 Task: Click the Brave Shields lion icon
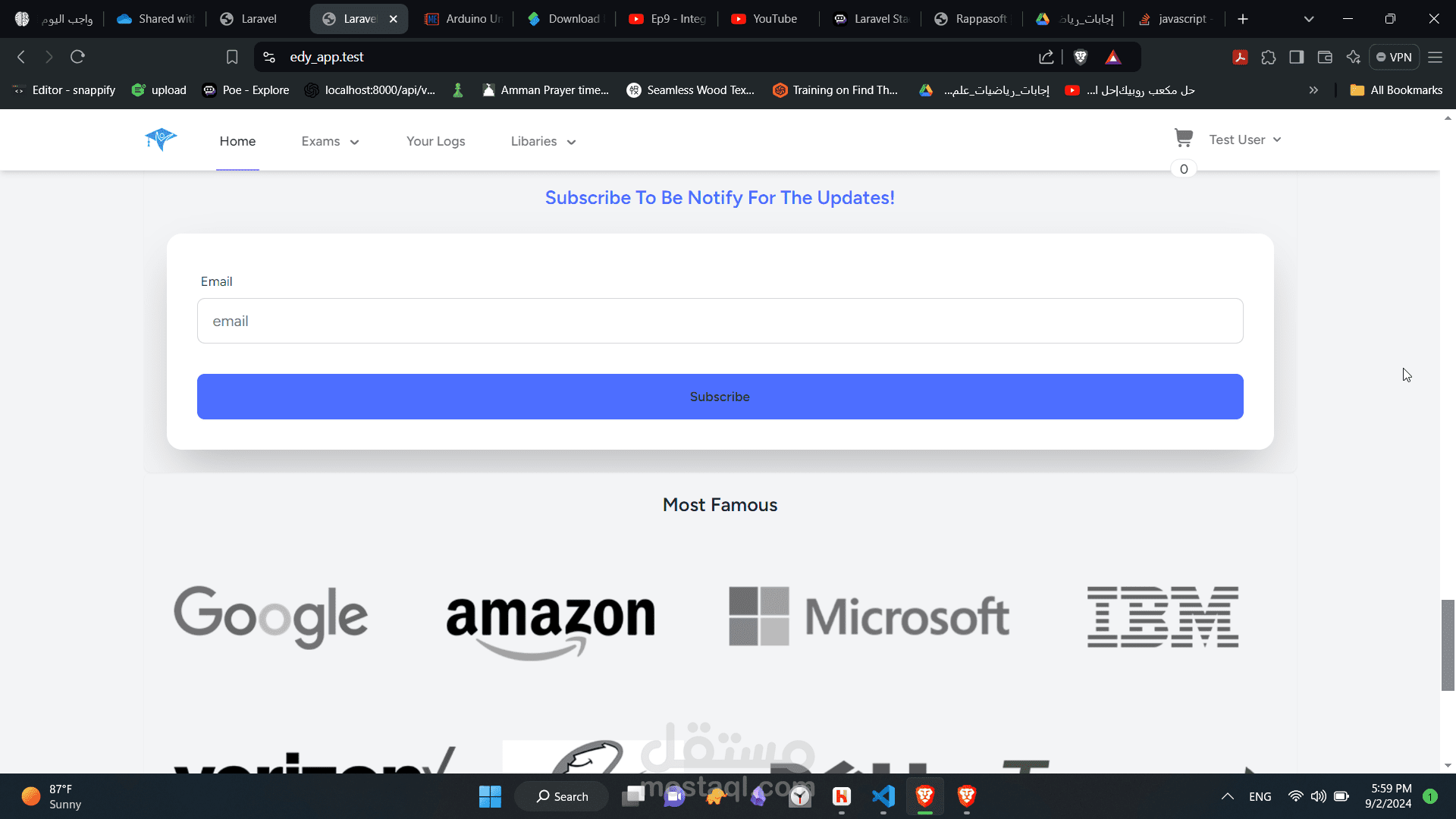(x=1081, y=57)
